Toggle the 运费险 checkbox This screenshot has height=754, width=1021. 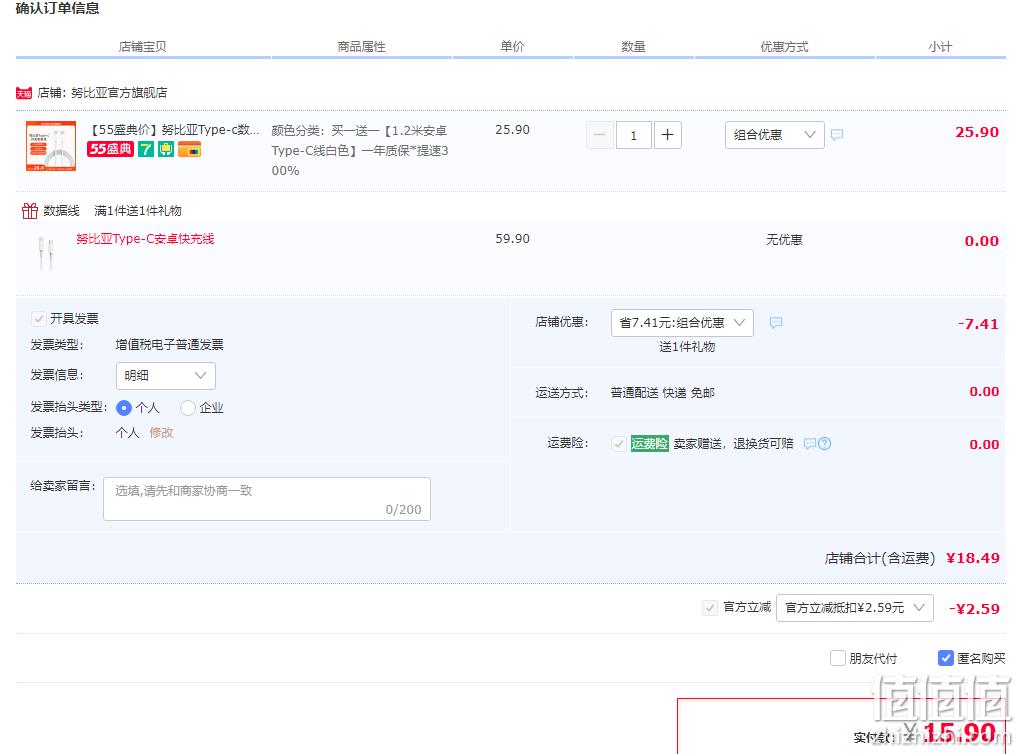619,444
